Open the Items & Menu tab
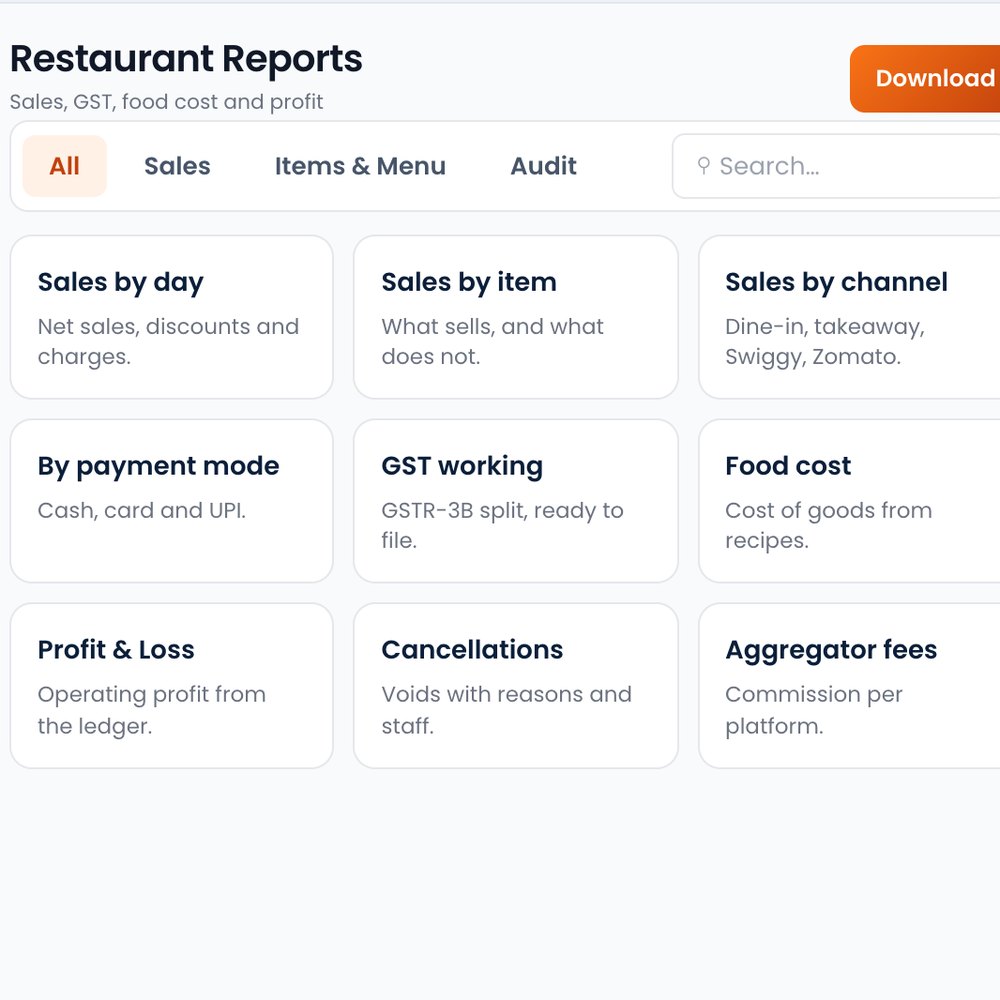Viewport: 1000px width, 1000px height. click(x=360, y=166)
